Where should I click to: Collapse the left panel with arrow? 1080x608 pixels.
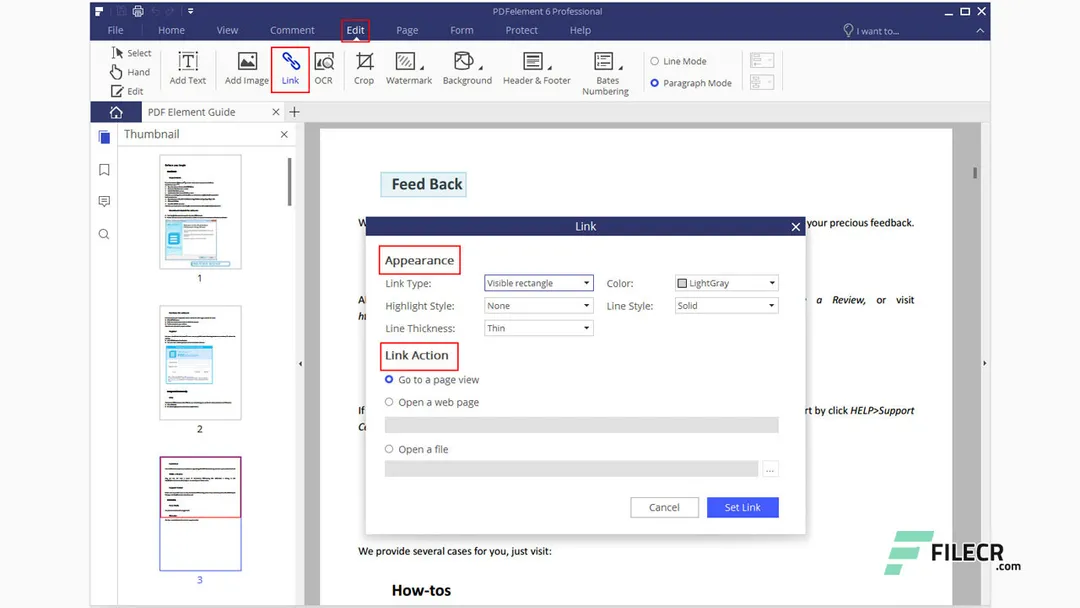click(x=300, y=364)
